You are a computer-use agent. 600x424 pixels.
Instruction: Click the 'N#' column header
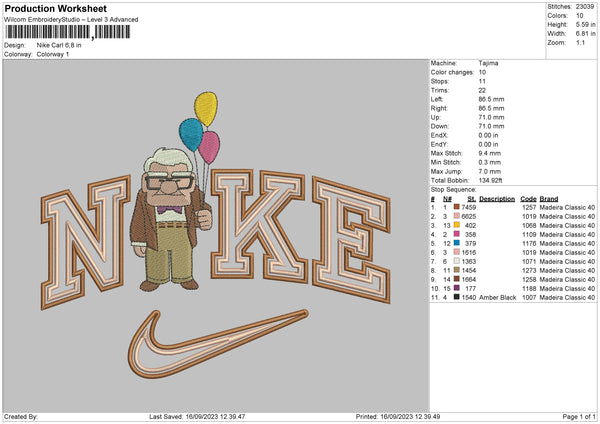coord(447,199)
